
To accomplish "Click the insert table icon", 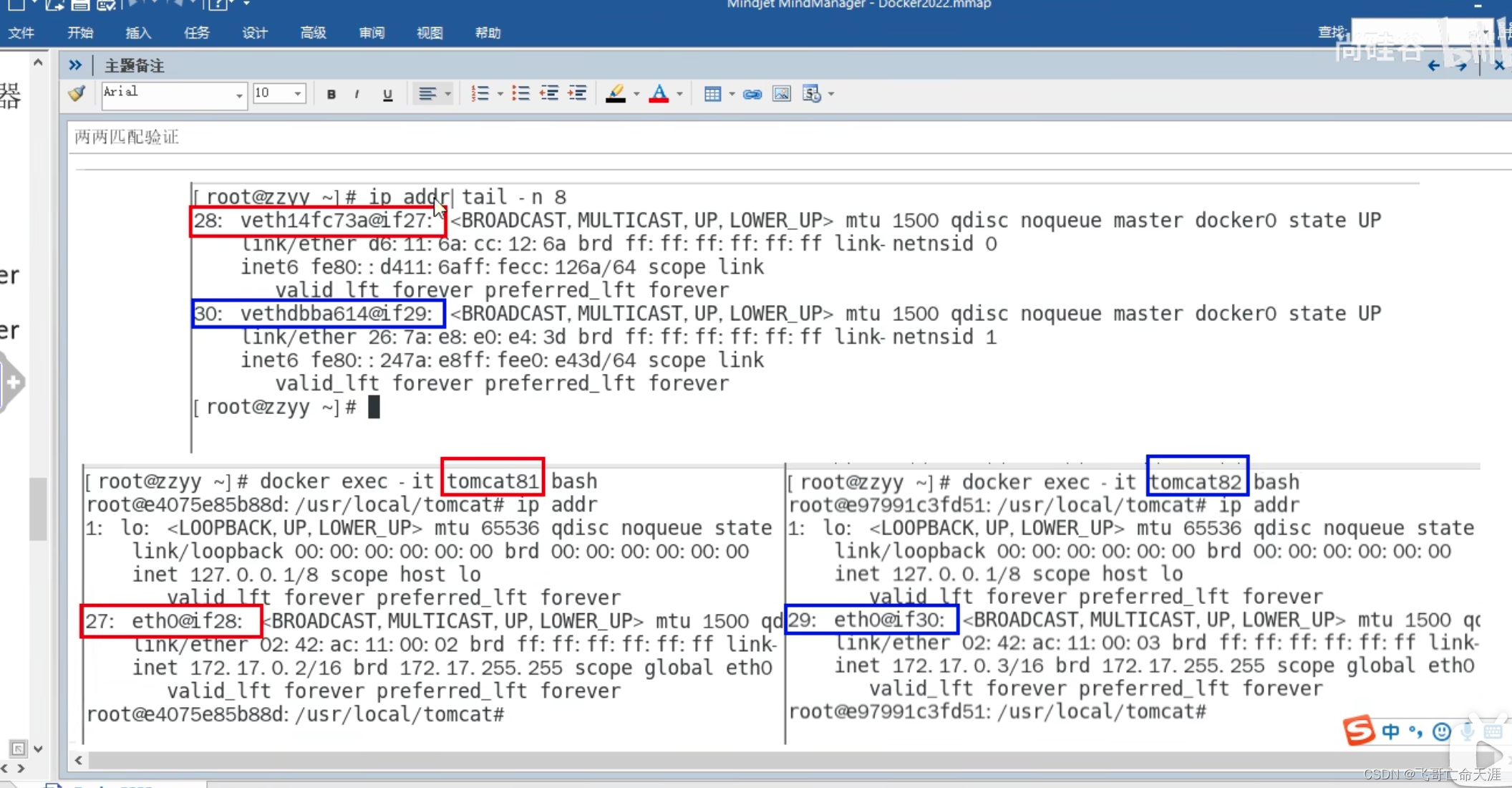I will [x=711, y=93].
